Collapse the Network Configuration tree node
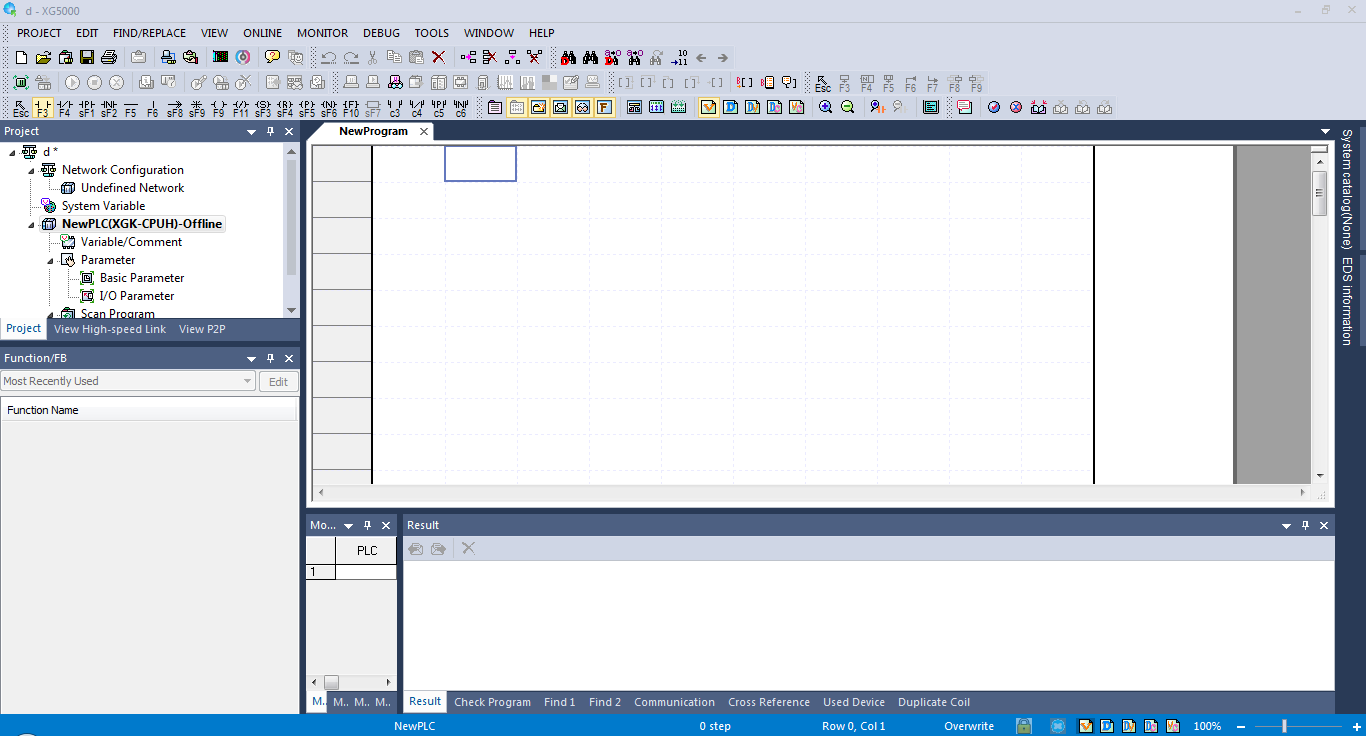Image resolution: width=1366 pixels, height=736 pixels. point(31,170)
